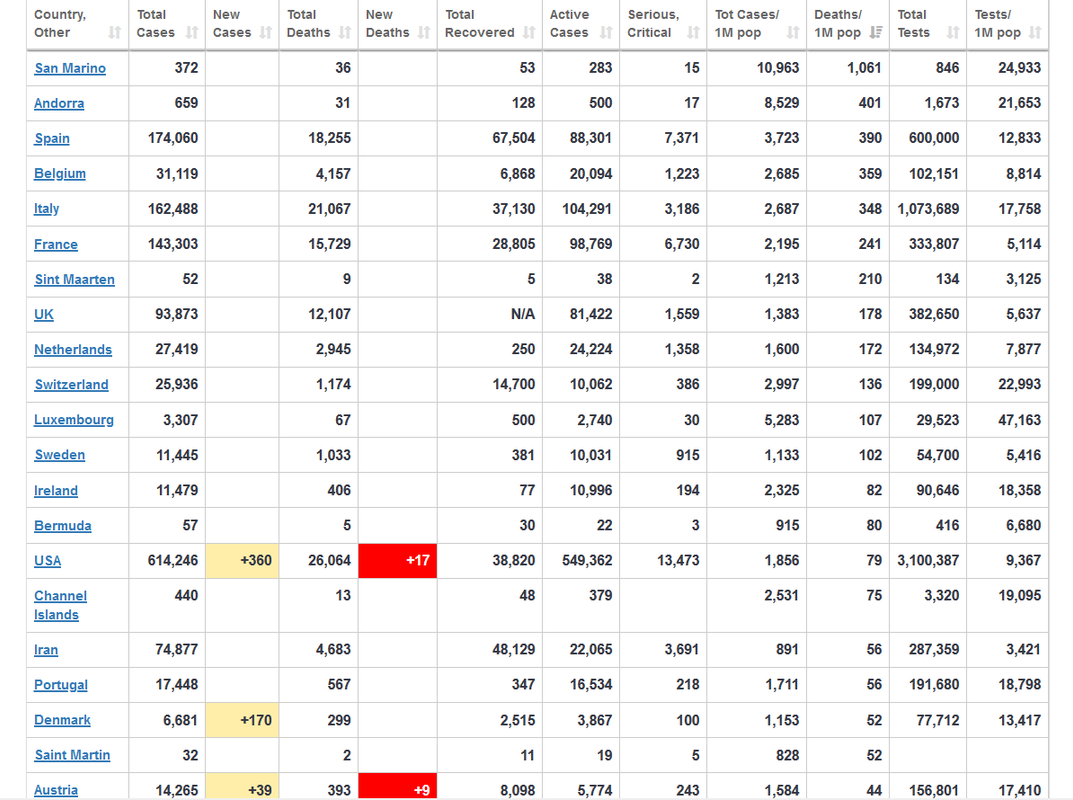
Task: Follow the Switzerland link
Action: coord(71,385)
